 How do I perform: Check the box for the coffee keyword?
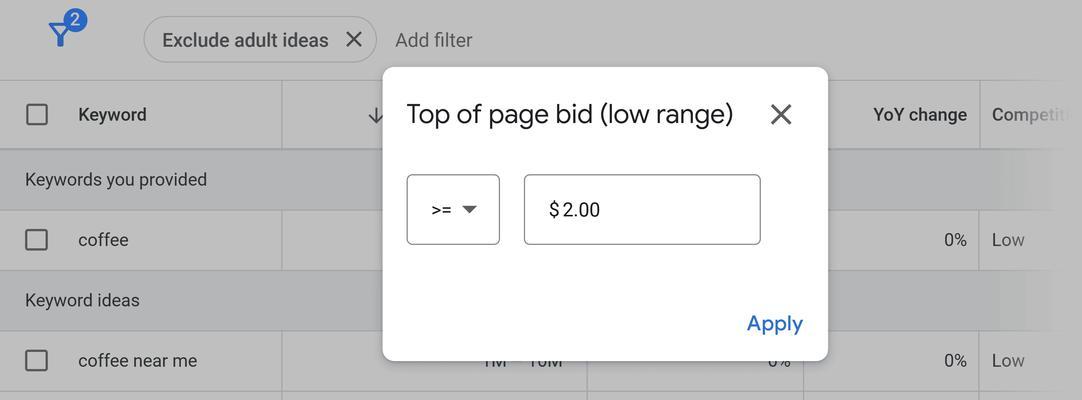(37, 240)
